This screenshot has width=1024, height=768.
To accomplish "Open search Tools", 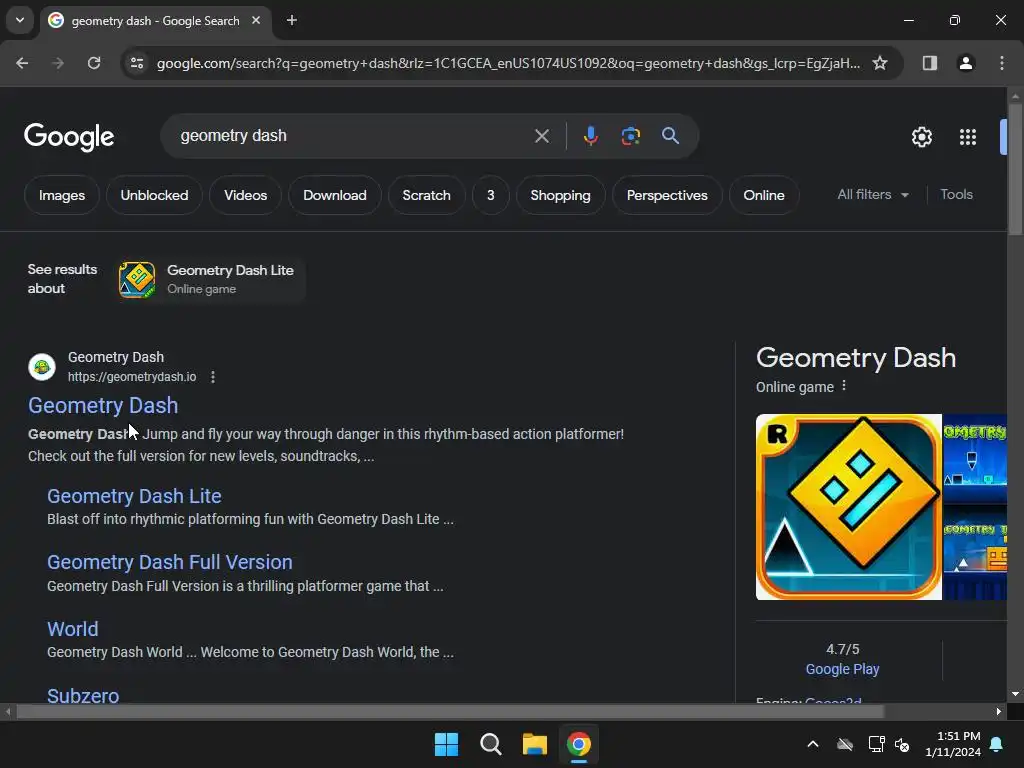I will click(956, 195).
